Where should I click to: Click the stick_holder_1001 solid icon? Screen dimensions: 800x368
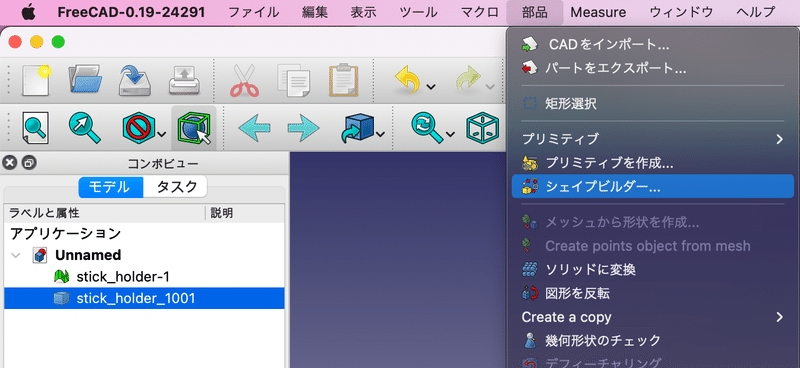[x=61, y=298]
